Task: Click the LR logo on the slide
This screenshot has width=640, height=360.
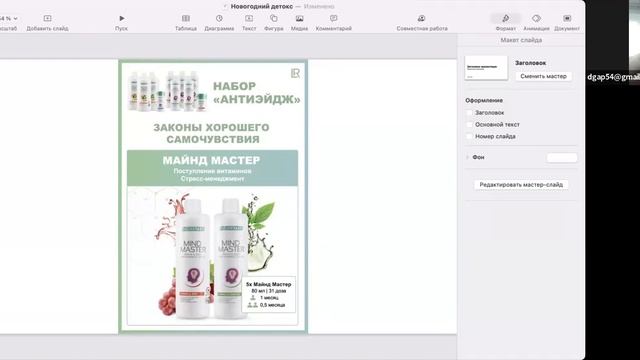Action: click(296, 73)
